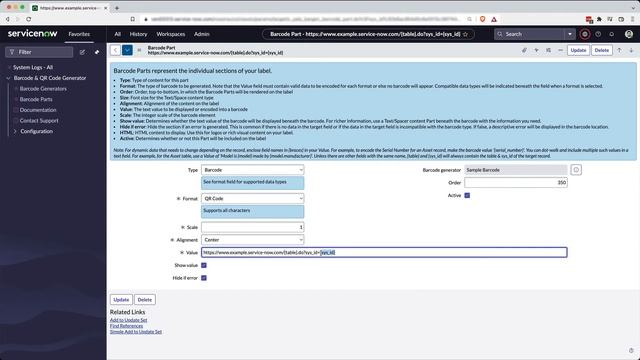640x360 pixels.
Task: Open Contact Support module
Action: click(39, 121)
